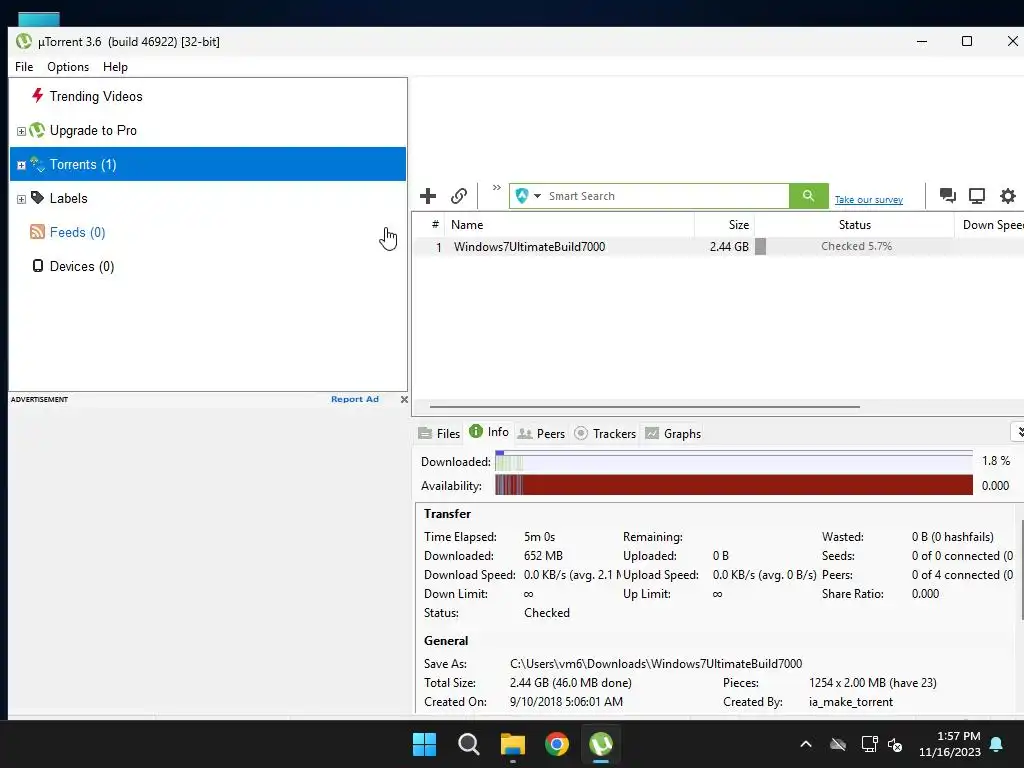Expand the Upgrade to Pro tree node
Screen dimensions: 1024x768
coord(22,131)
